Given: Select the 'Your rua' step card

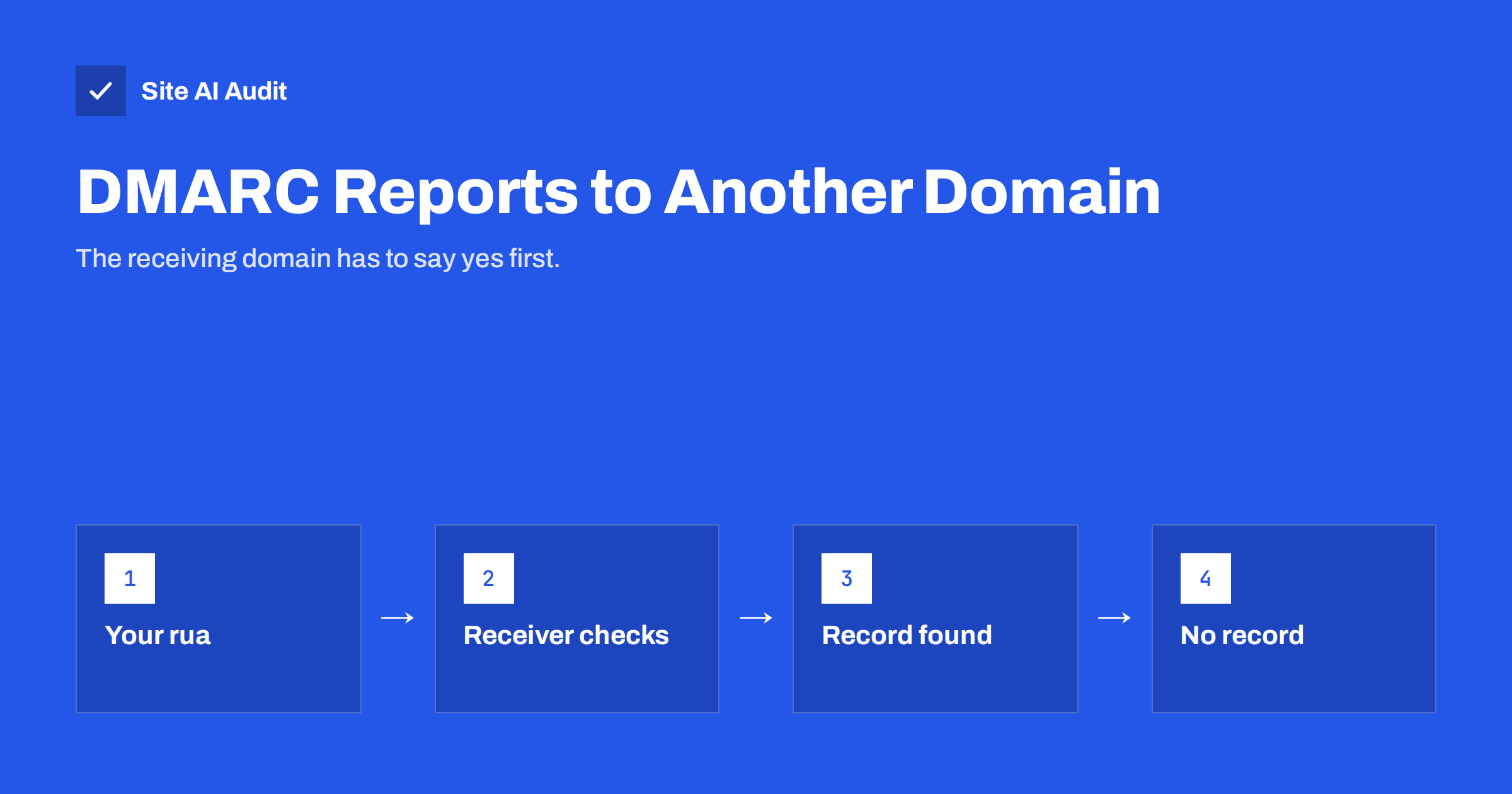Looking at the screenshot, I should (219, 619).
